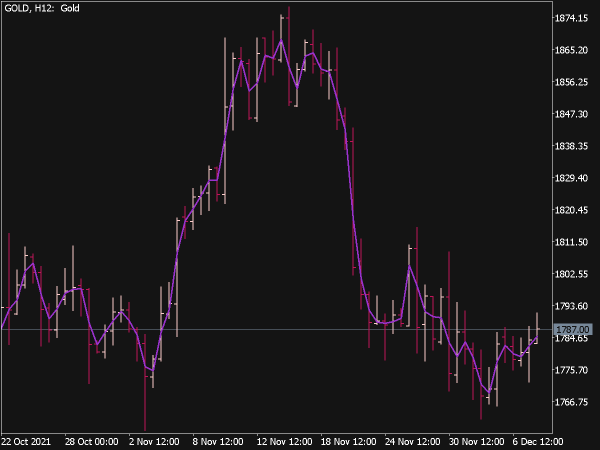Click the 1829.40 price axis label
The image size is (600, 450).
point(571,178)
